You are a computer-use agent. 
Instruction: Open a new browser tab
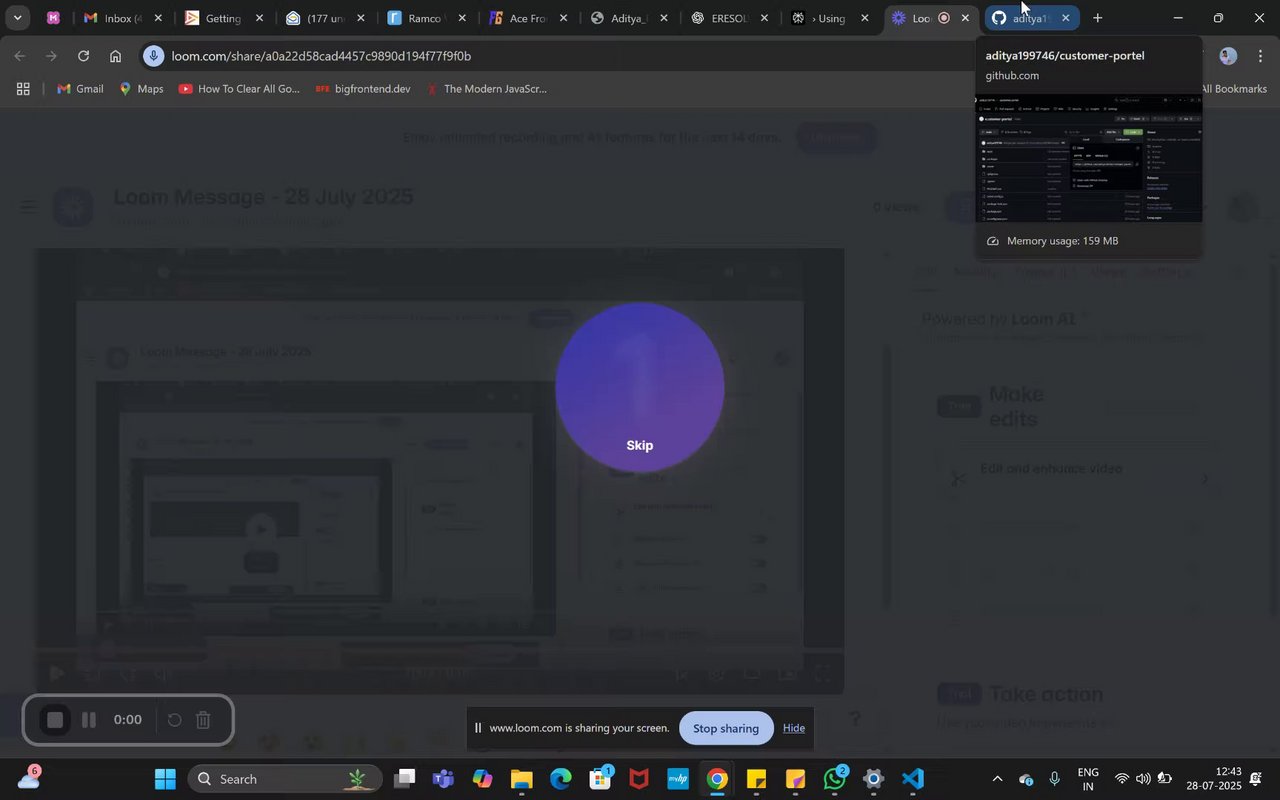[x=1098, y=18]
